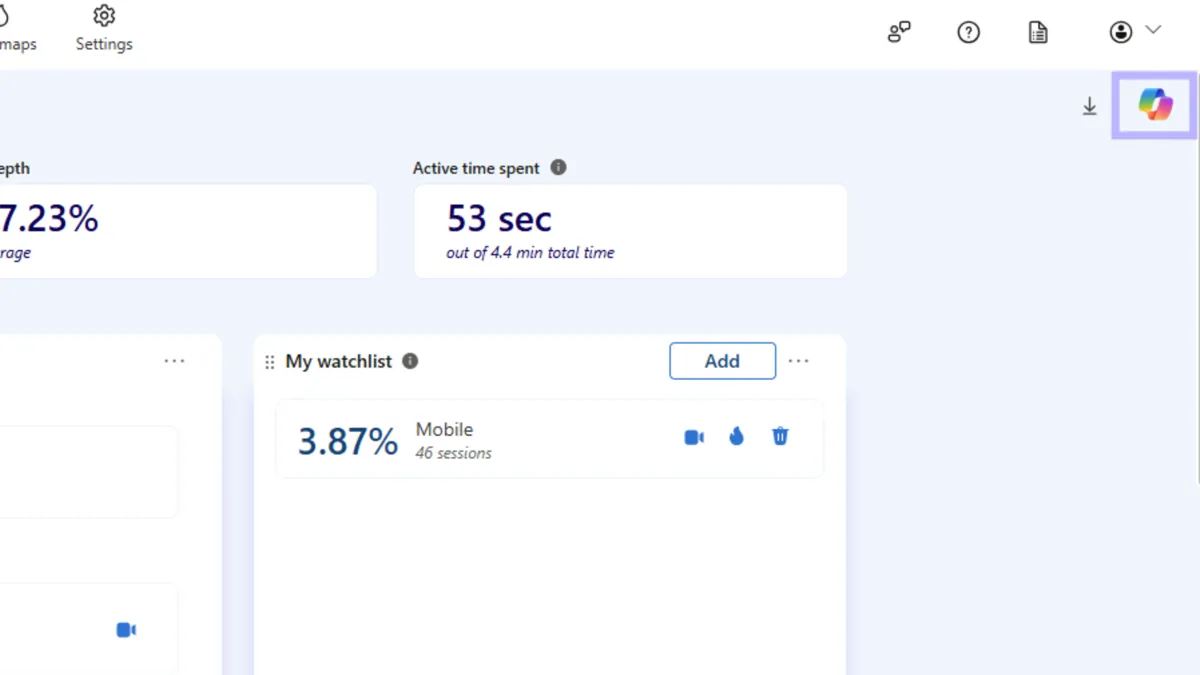View recordings for the Mobile watchlist segment

click(x=694, y=436)
